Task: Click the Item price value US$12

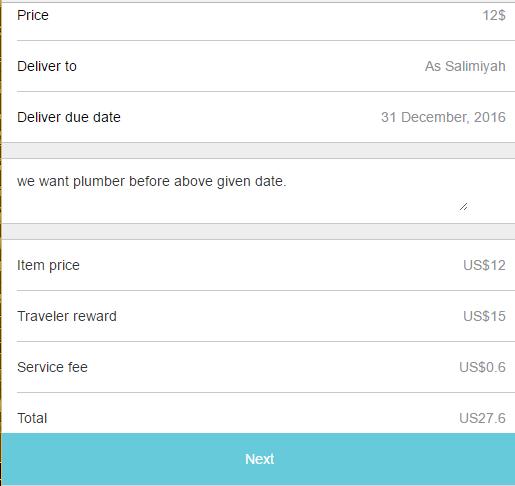Action: click(x=484, y=265)
